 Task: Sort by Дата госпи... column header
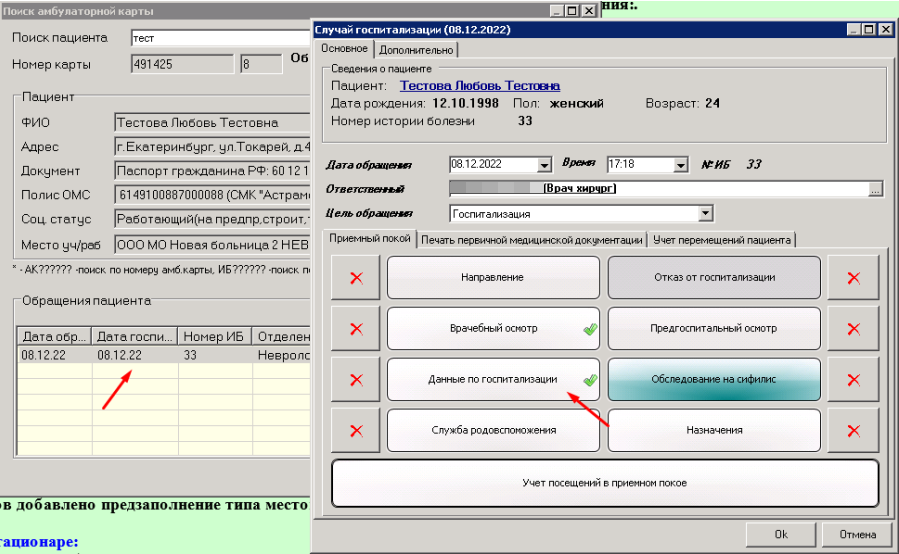tap(135, 337)
